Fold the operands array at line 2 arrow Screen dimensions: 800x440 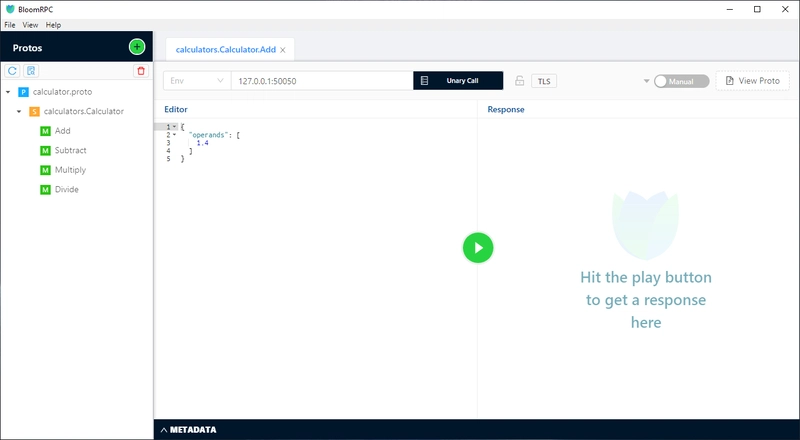(174, 135)
